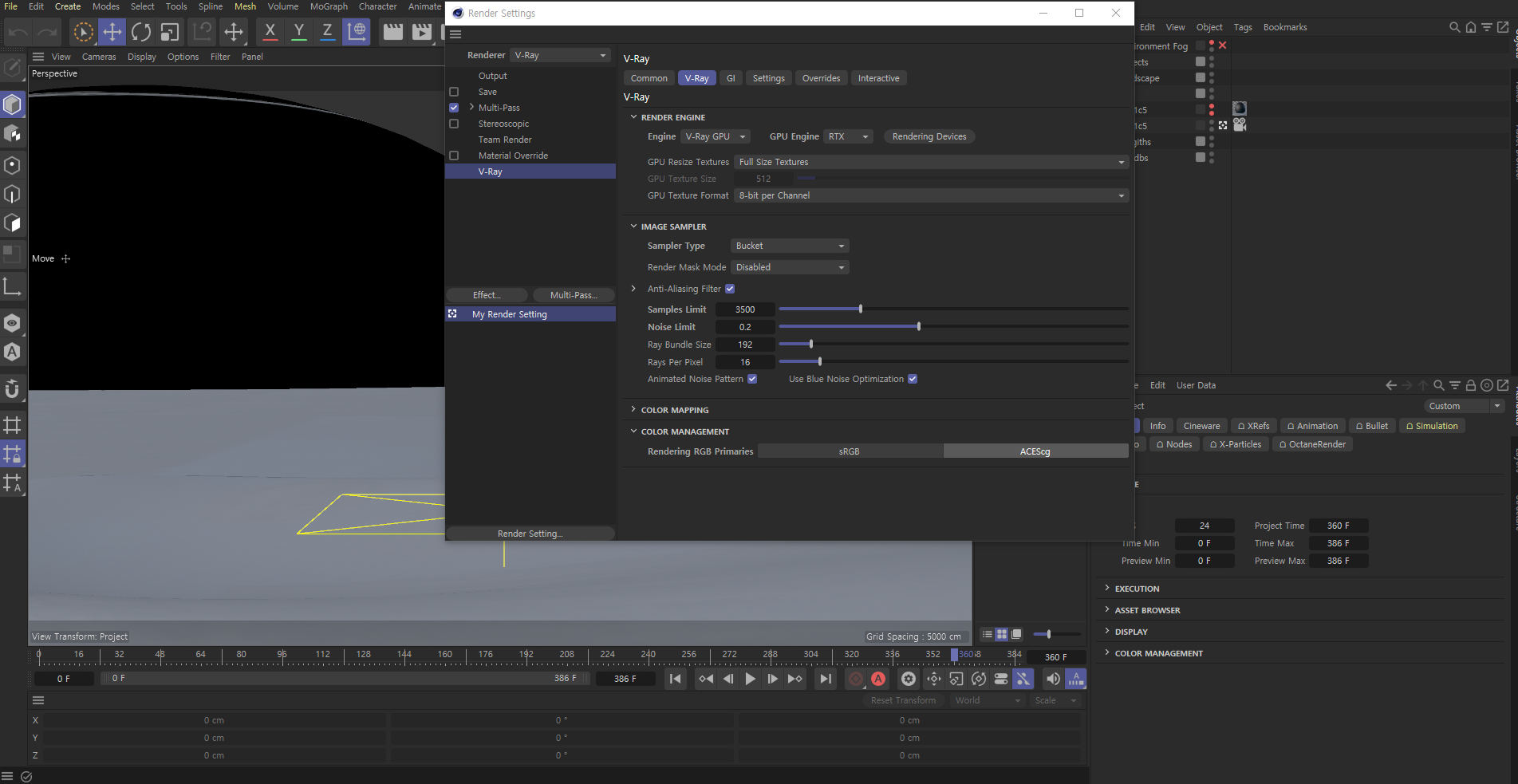The width and height of the screenshot is (1518, 784).
Task: Switch to the Common tab
Action: pos(649,78)
